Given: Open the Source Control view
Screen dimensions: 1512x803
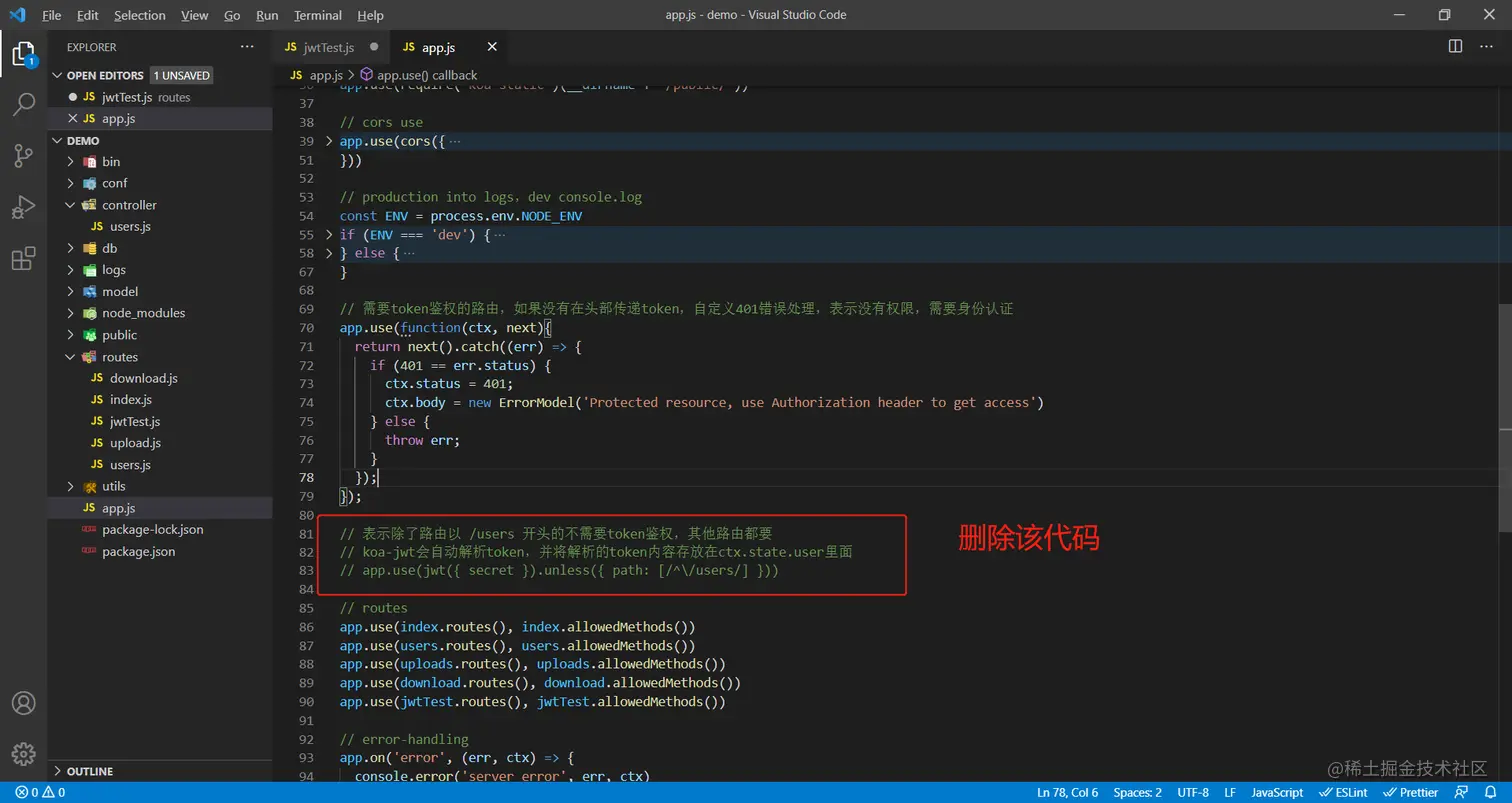Looking at the screenshot, I should click(23, 155).
